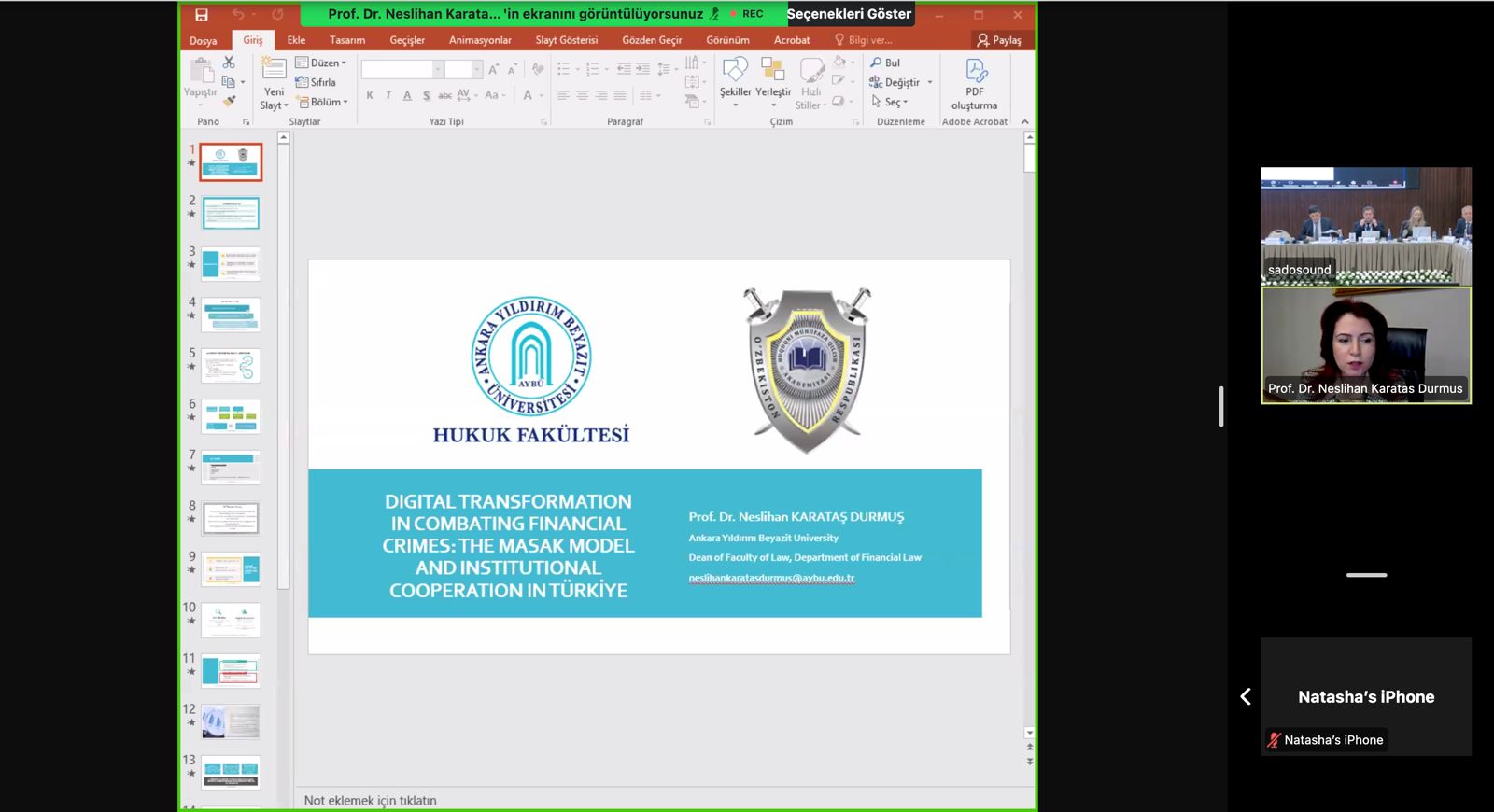The image size is (1494, 812).
Task: Click the Cut scissors icon
Action: [x=229, y=63]
